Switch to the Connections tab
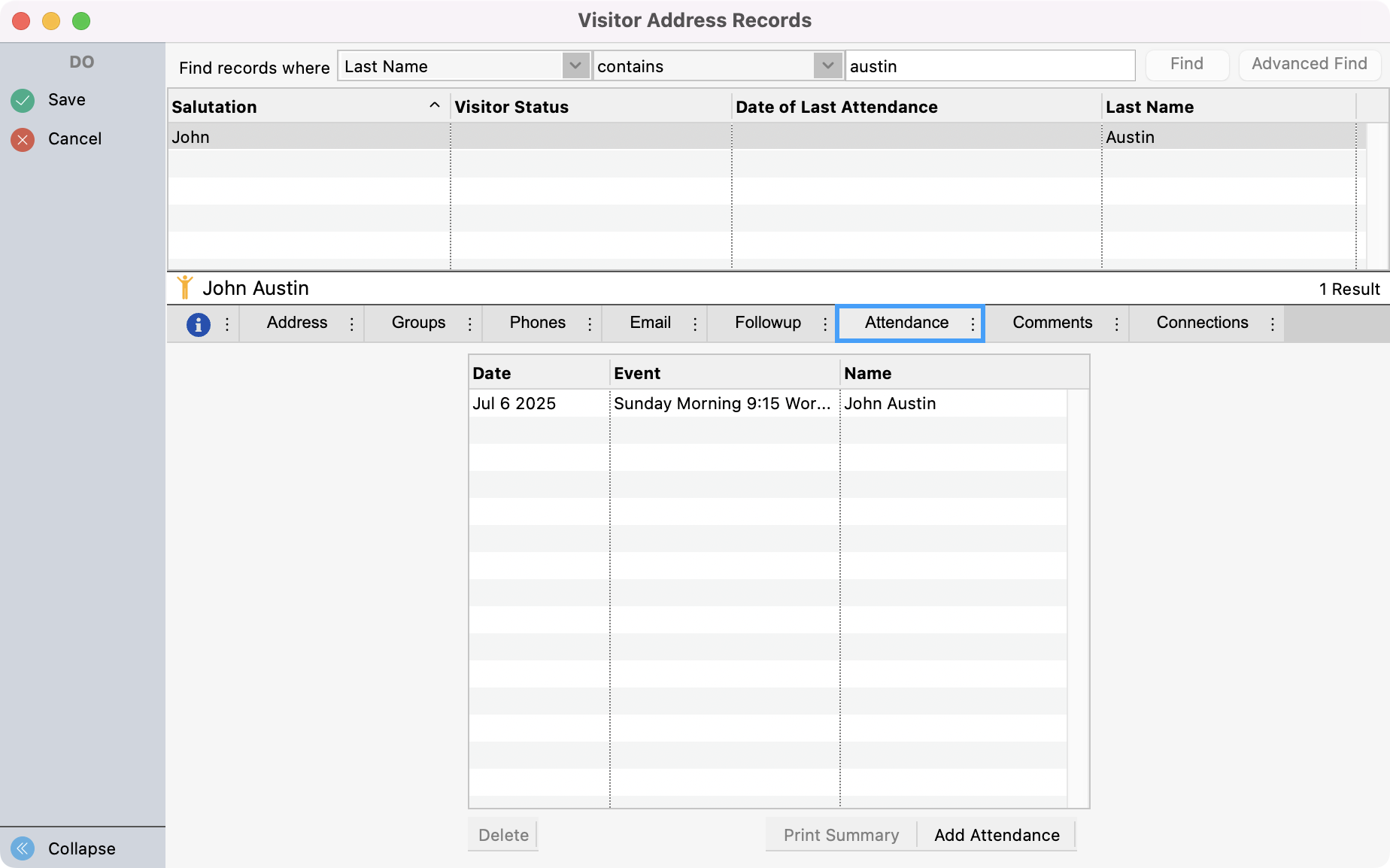The image size is (1390, 868). click(x=1202, y=323)
